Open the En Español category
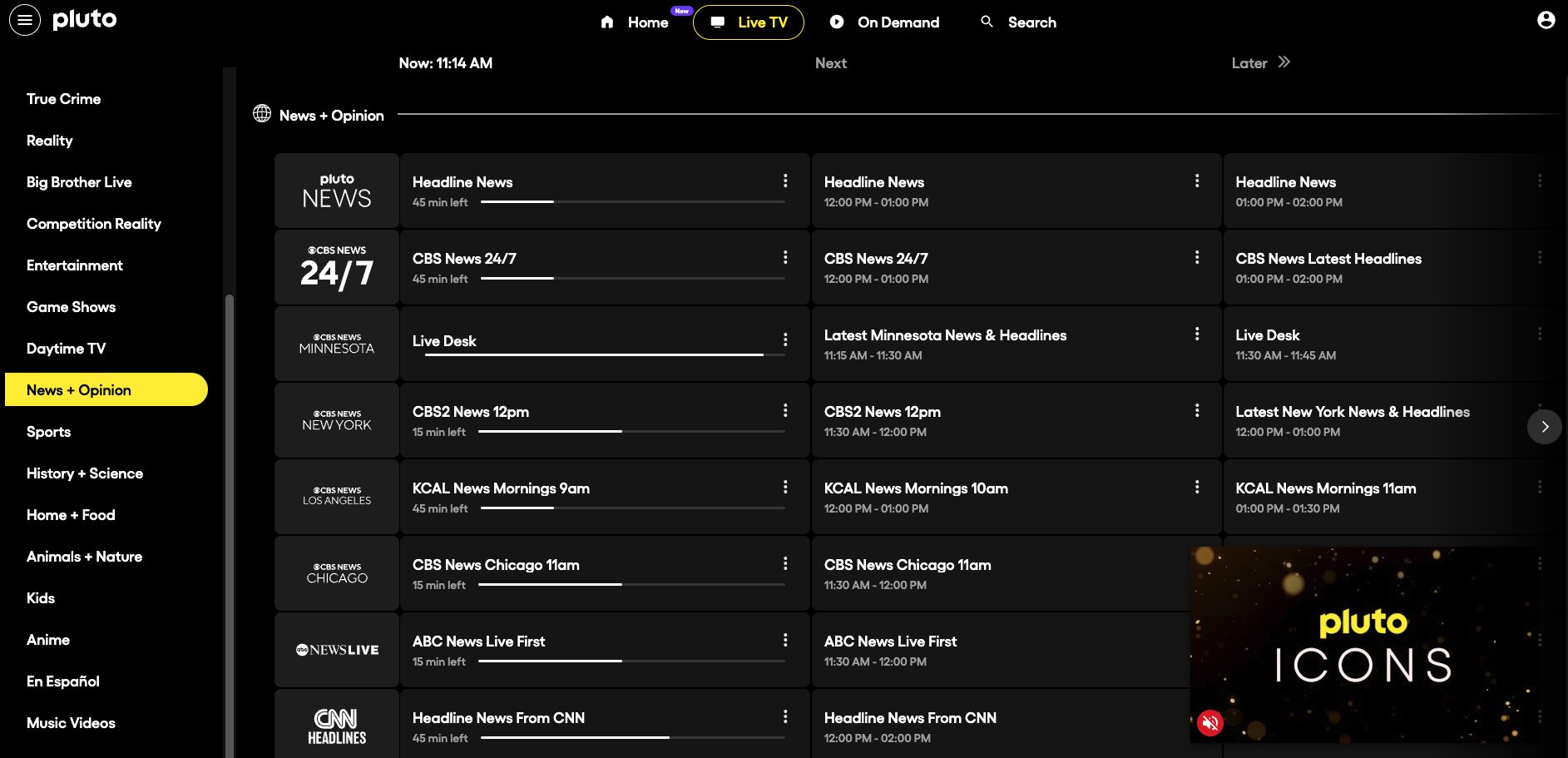 click(62, 681)
